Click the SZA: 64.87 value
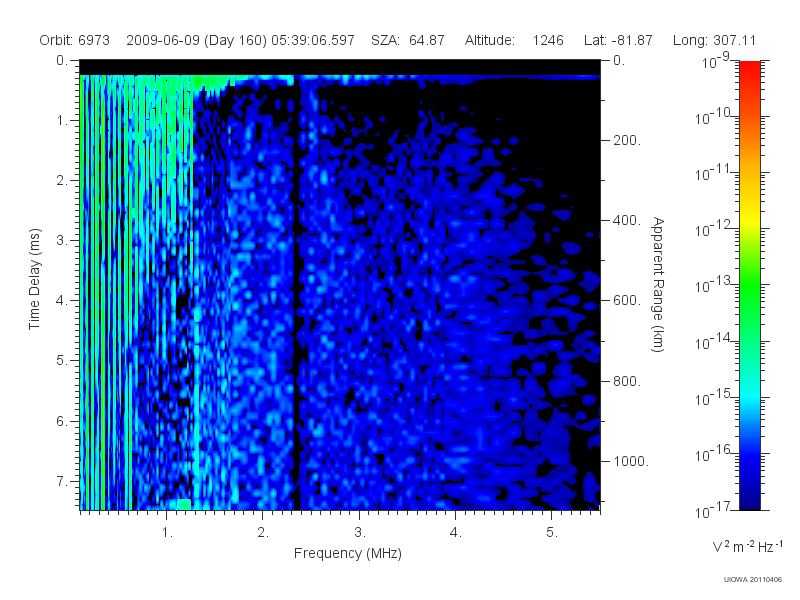 408,40
